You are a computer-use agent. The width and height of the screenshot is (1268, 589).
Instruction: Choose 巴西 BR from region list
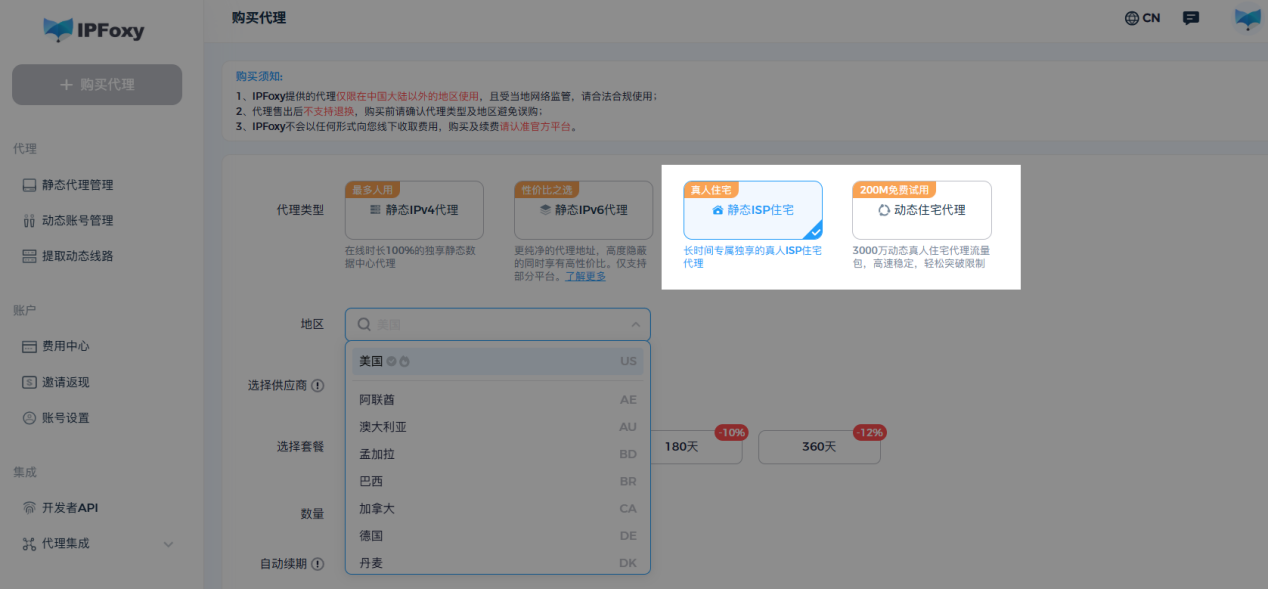point(498,481)
